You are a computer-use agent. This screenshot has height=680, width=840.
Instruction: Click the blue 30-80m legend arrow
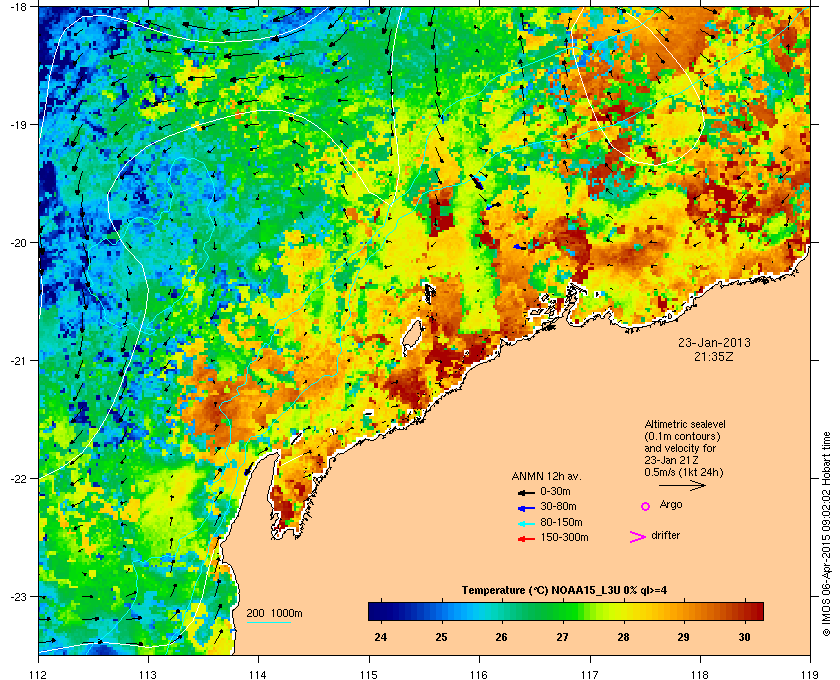[526, 508]
